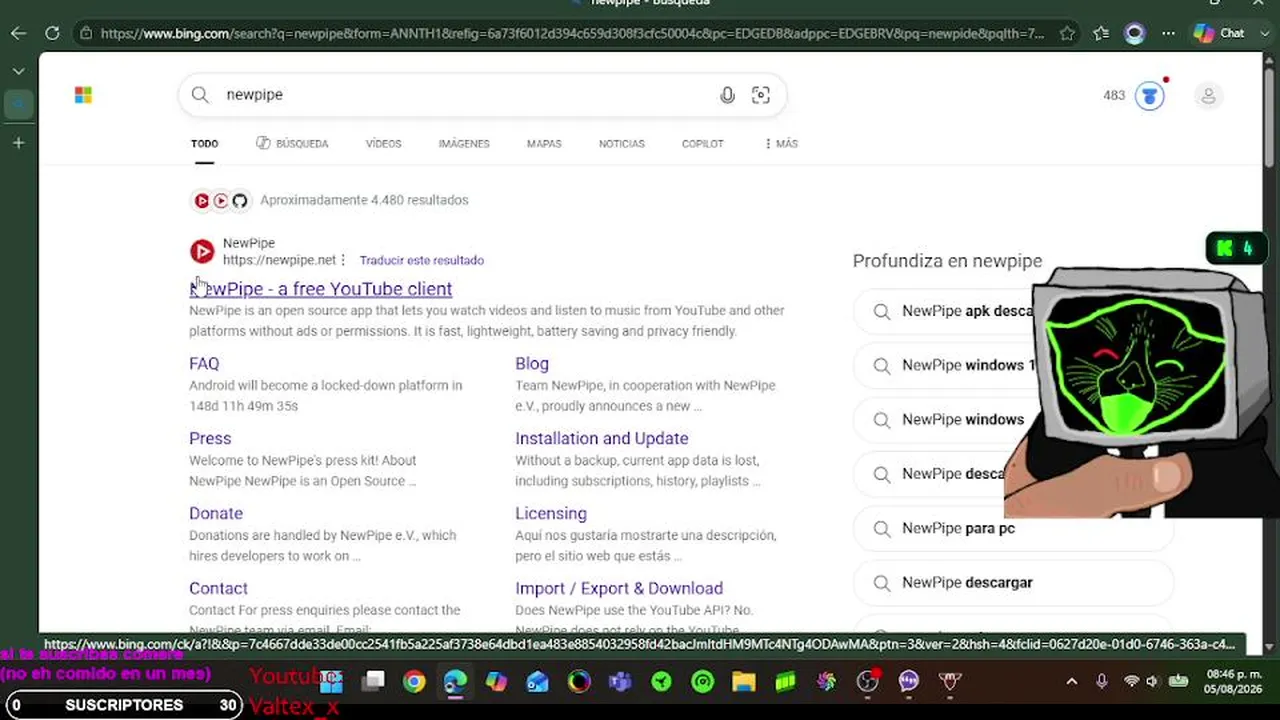The image size is (1280, 720).
Task: Open the Copilot Chat button
Action: (x=1220, y=33)
